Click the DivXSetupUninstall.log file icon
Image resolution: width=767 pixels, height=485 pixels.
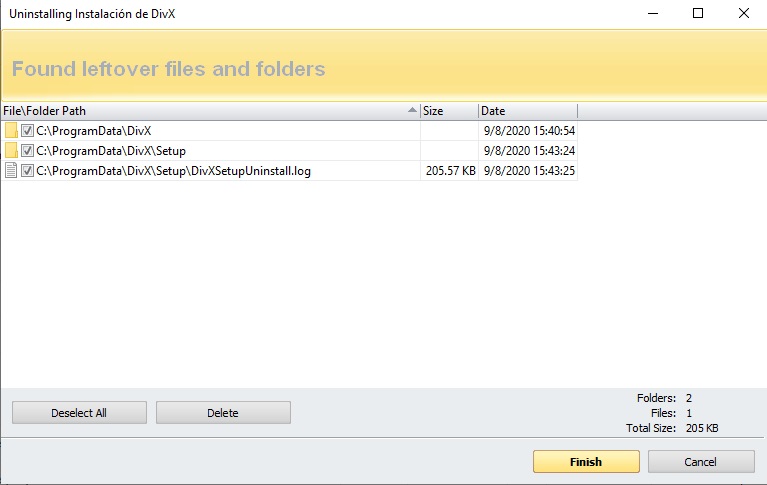pos(11,171)
